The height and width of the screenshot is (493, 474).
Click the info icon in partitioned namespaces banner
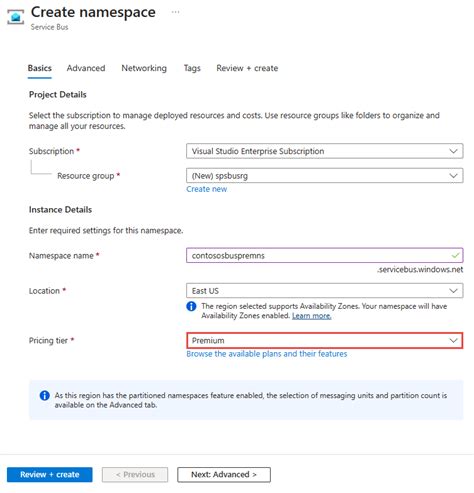tap(44, 396)
